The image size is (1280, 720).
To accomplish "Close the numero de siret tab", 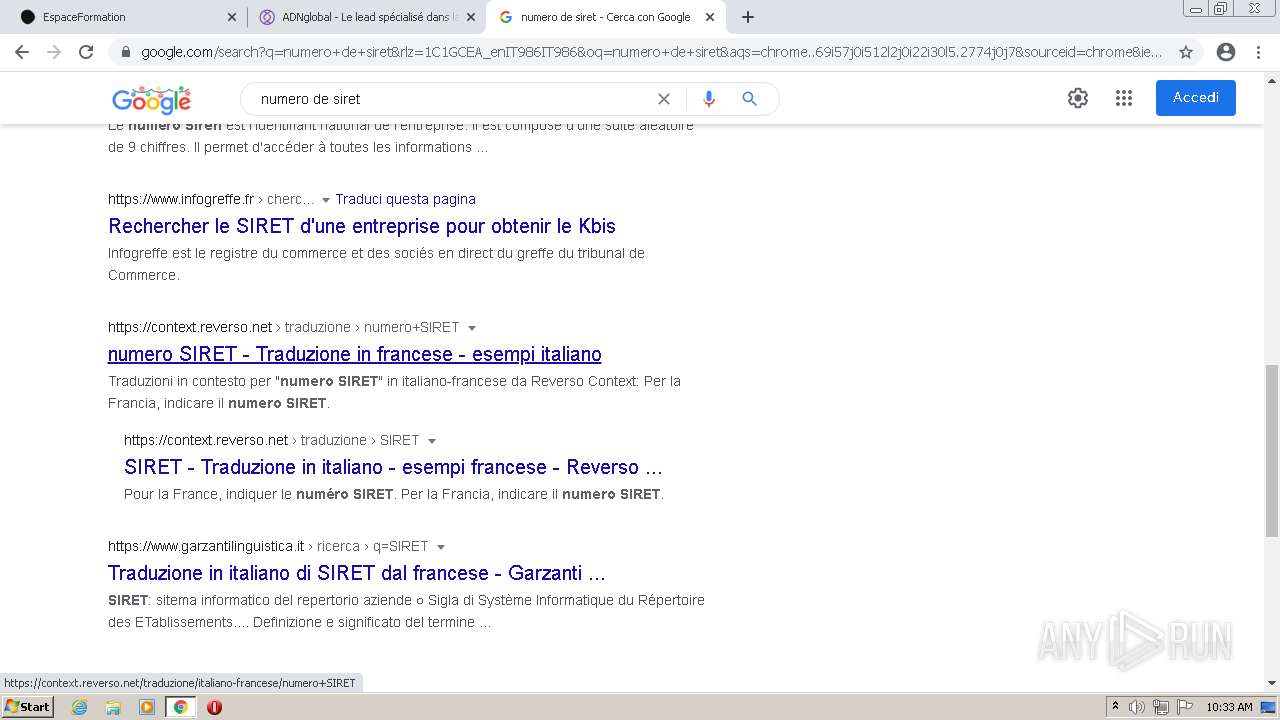I will click(x=710, y=17).
